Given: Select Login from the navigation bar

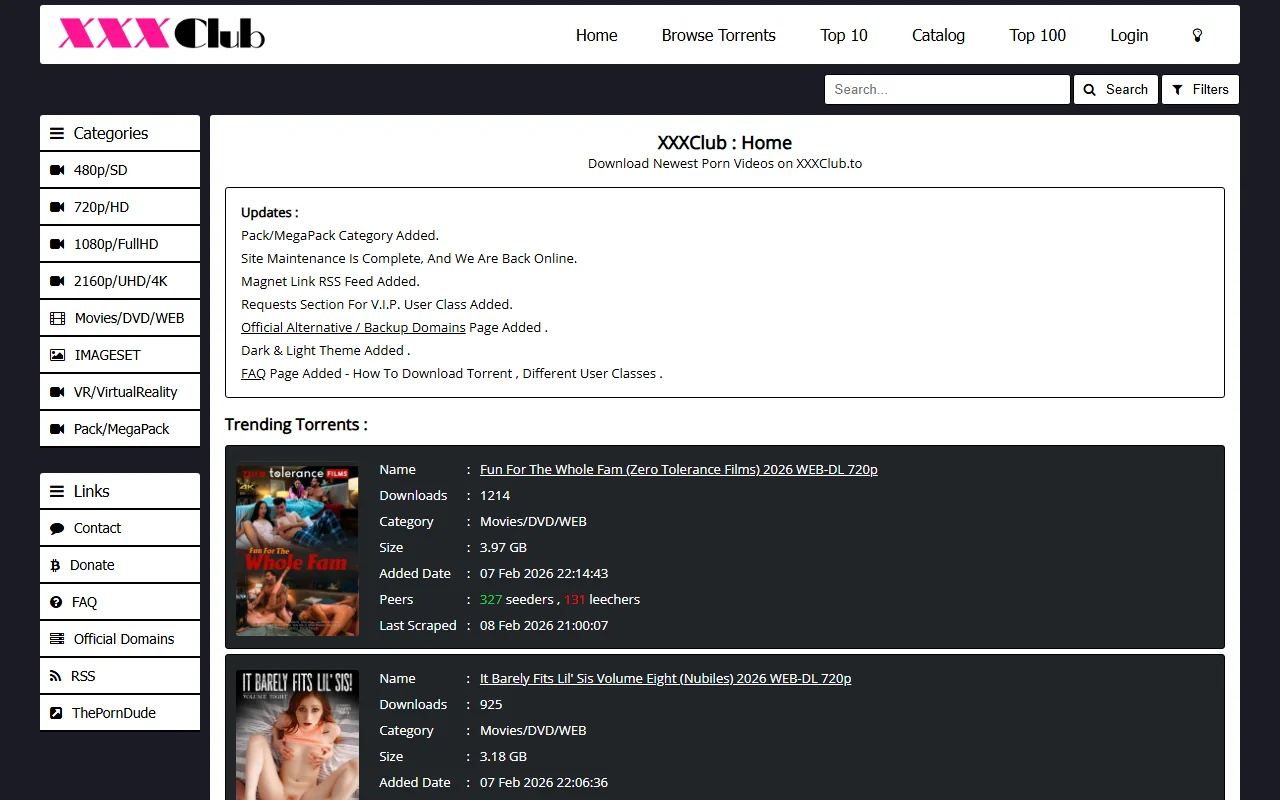Looking at the screenshot, I should [1129, 35].
